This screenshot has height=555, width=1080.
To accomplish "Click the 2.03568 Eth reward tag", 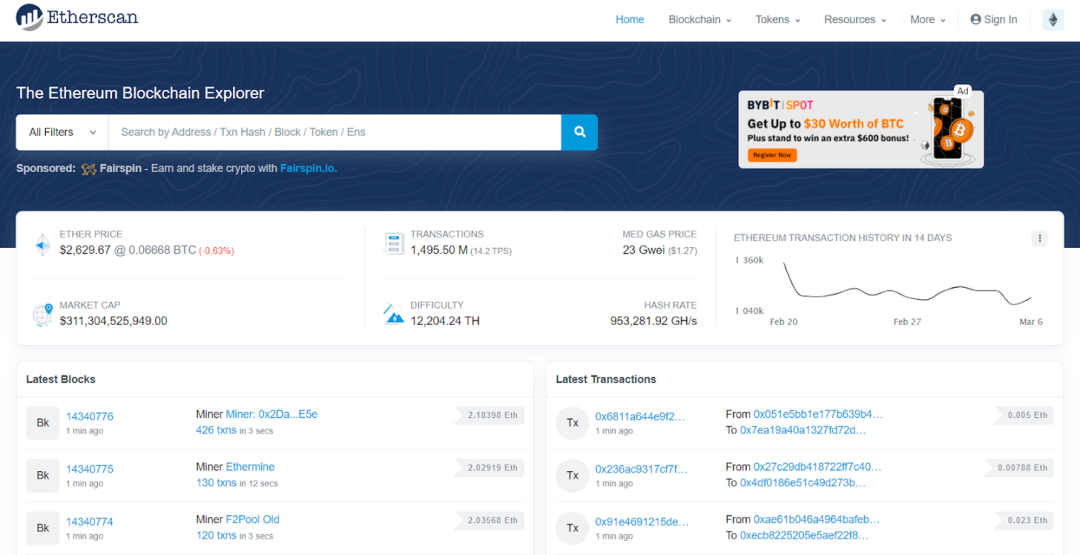I will click(x=490, y=520).
